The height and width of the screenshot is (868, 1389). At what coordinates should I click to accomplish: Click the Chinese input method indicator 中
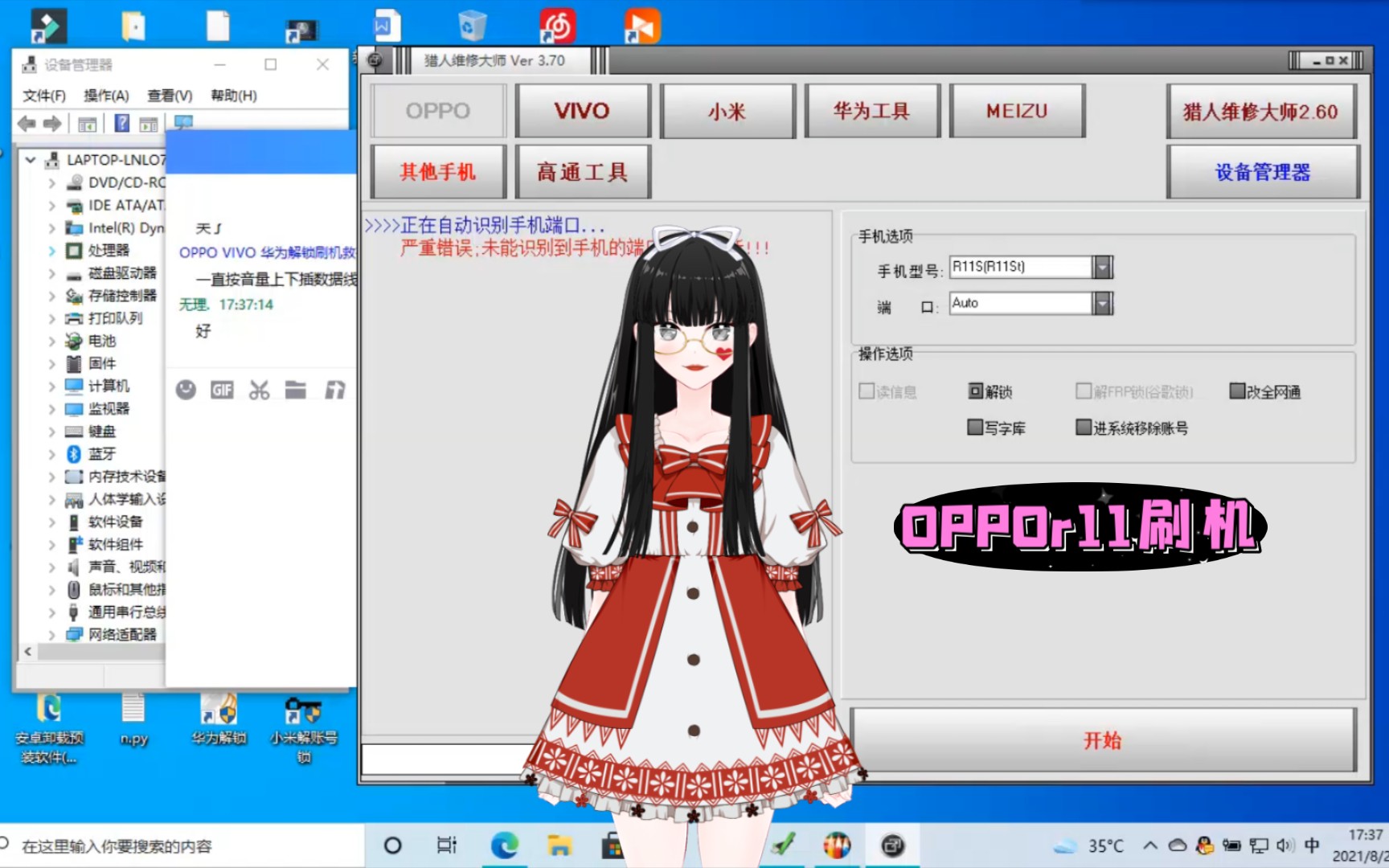tap(1312, 845)
